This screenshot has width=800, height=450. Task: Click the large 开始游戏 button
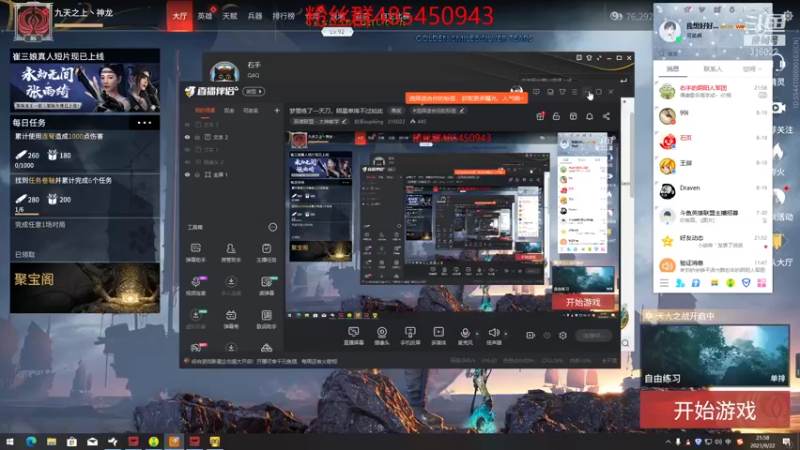[715, 410]
